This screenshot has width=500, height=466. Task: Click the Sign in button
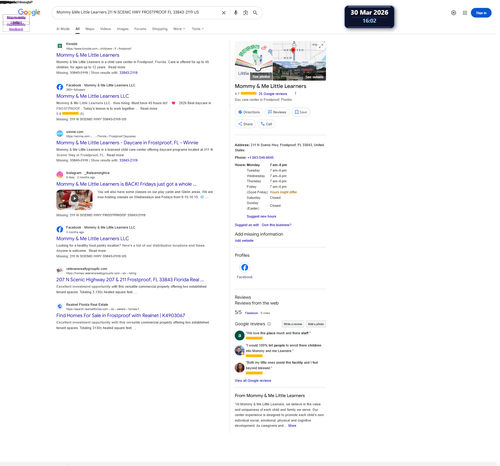[x=481, y=13]
